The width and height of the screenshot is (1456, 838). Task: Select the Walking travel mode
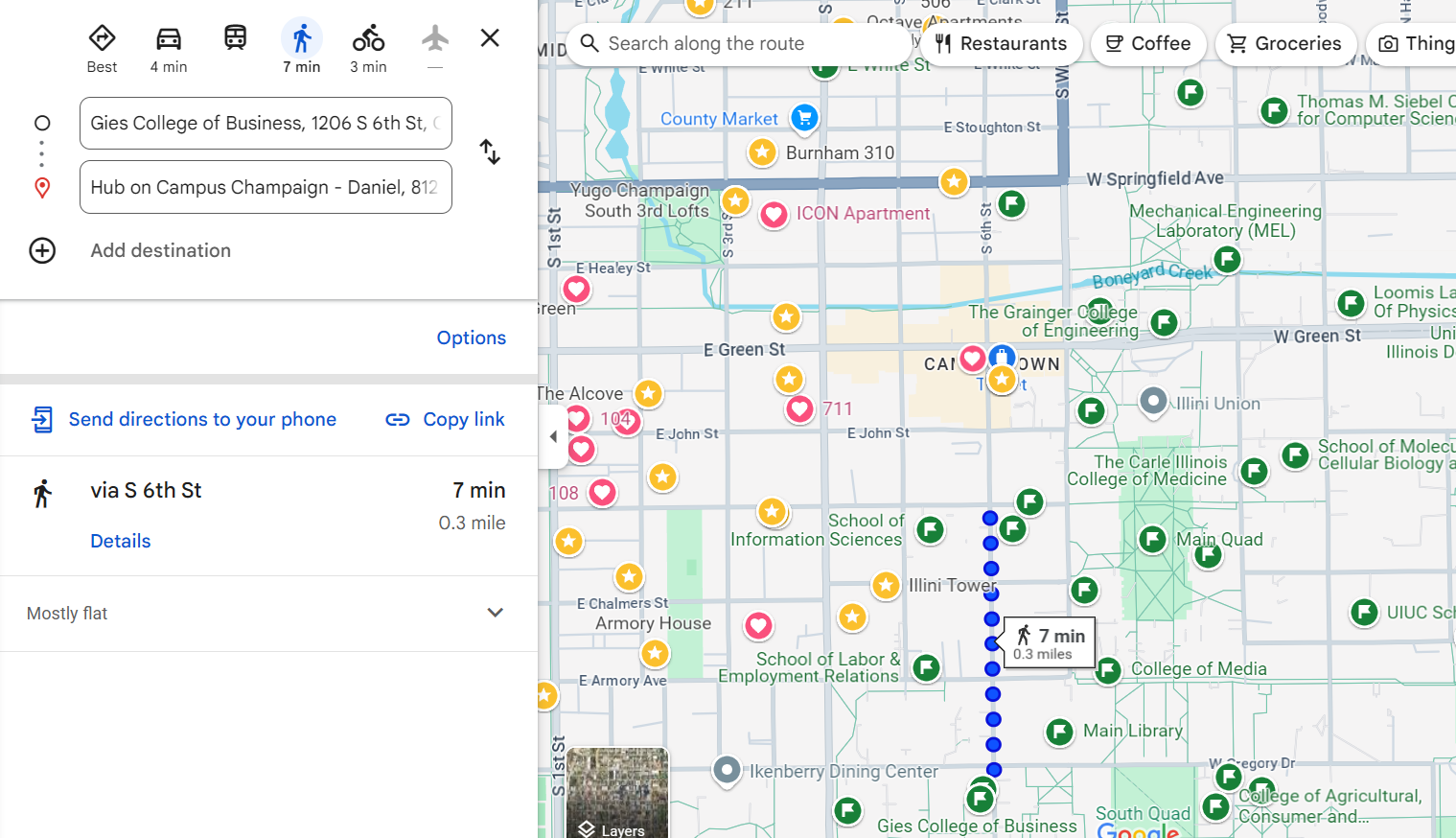301,48
